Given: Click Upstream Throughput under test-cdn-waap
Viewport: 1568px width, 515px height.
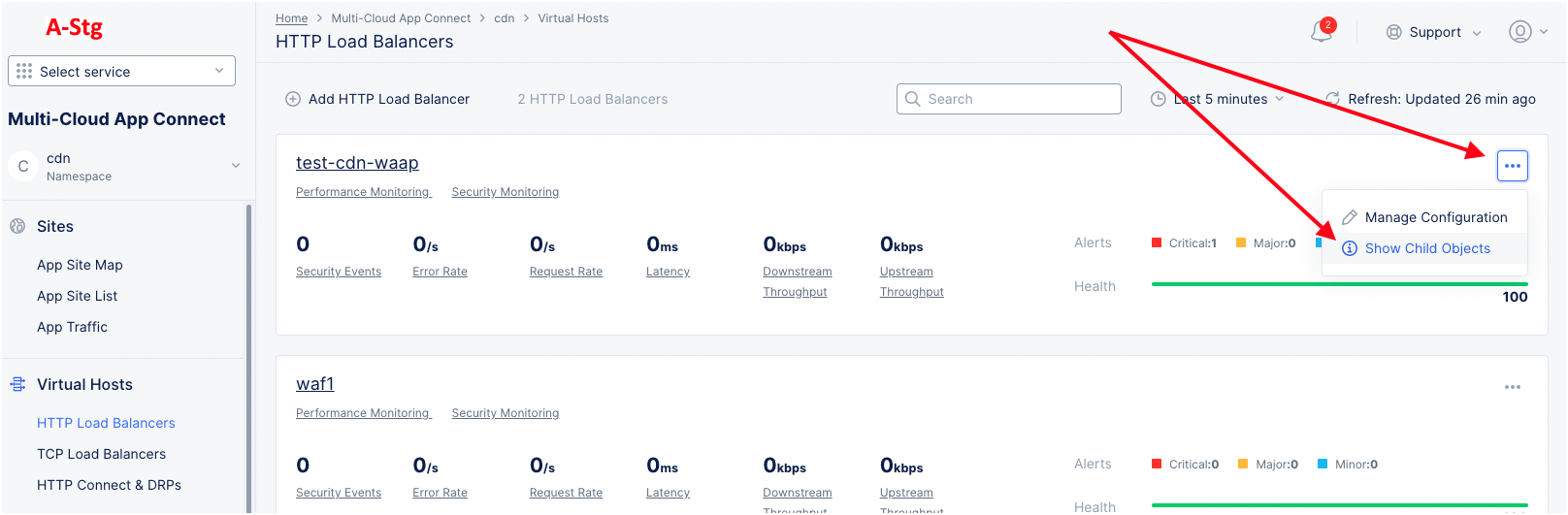Looking at the screenshot, I should coord(911,281).
